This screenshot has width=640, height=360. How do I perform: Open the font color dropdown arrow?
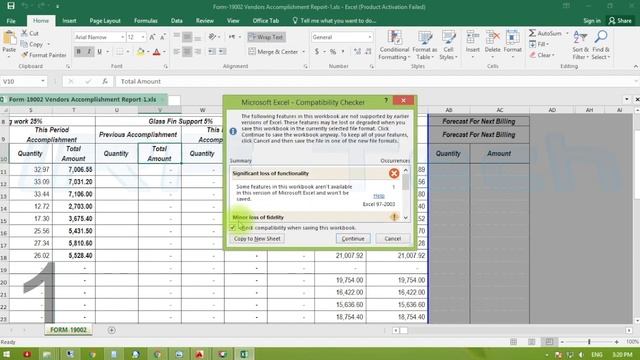(x=164, y=52)
